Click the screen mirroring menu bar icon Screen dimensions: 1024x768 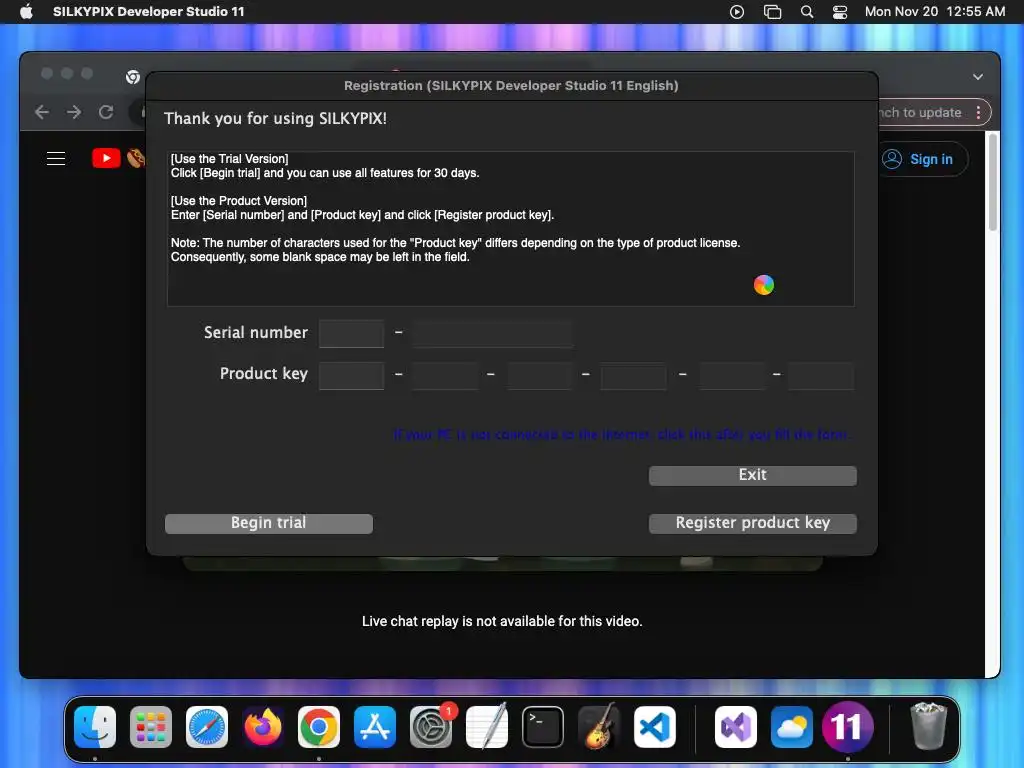(773, 12)
